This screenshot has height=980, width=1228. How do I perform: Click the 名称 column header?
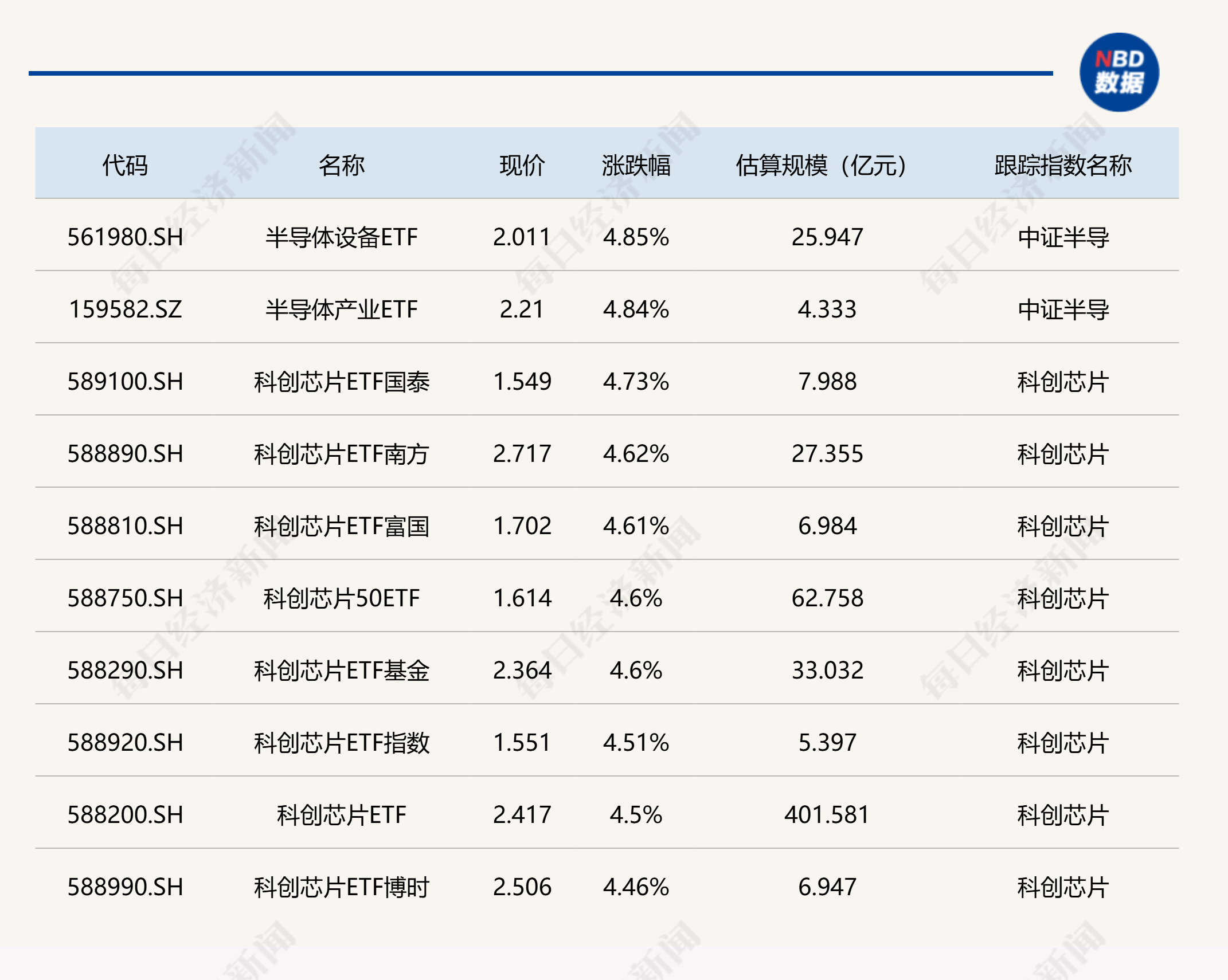[341, 165]
